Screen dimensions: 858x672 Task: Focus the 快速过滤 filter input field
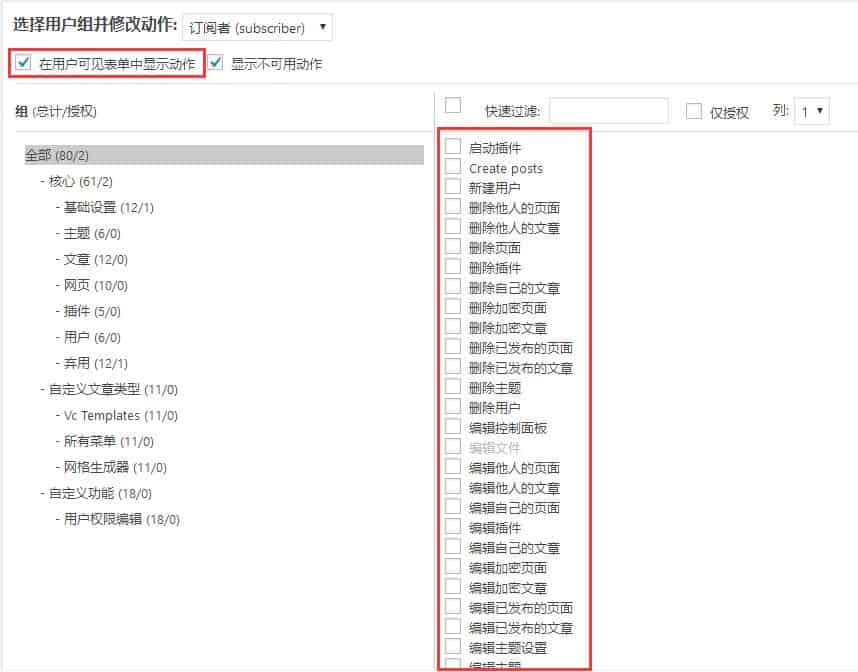click(608, 111)
